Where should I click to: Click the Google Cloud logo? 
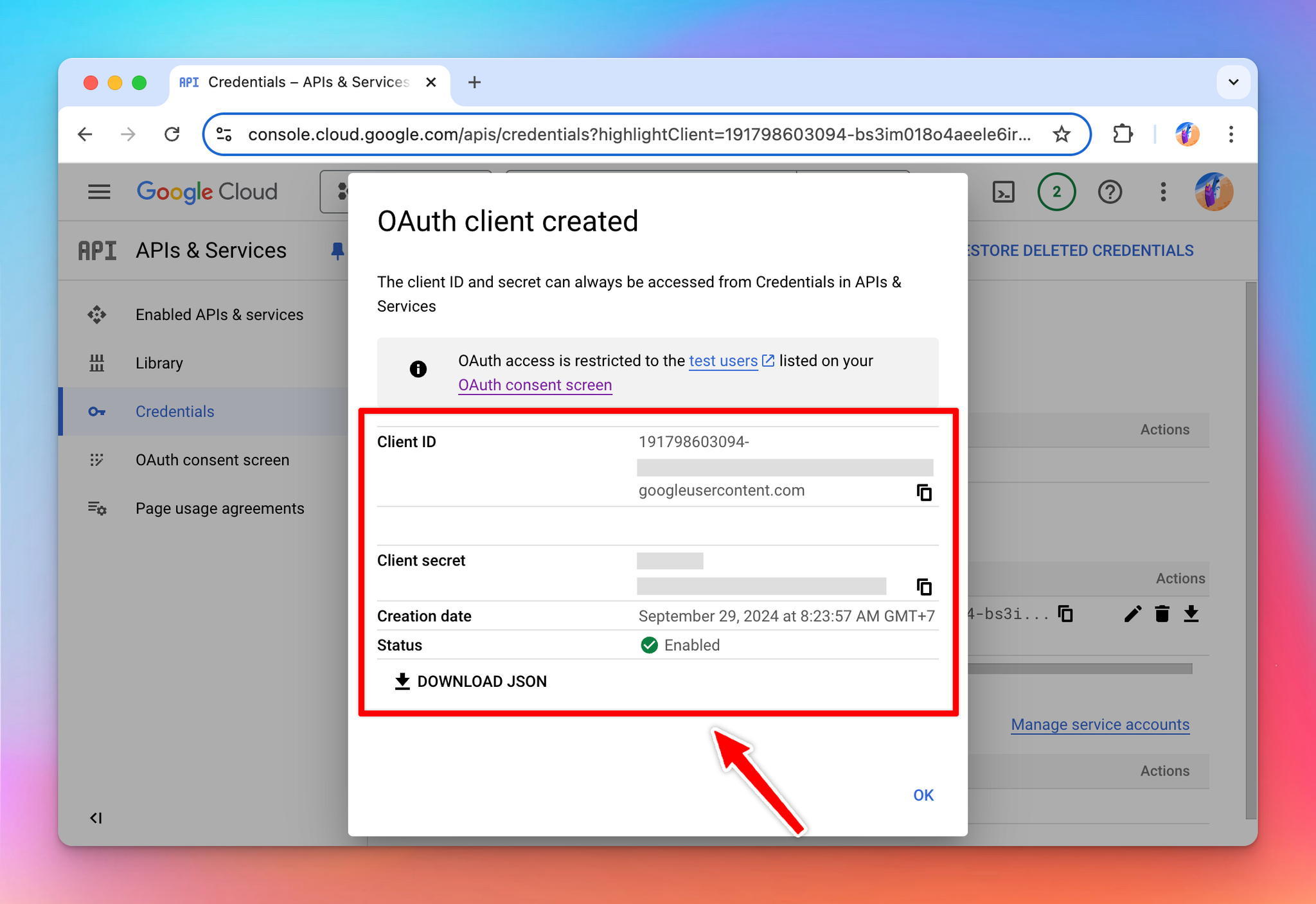207,191
